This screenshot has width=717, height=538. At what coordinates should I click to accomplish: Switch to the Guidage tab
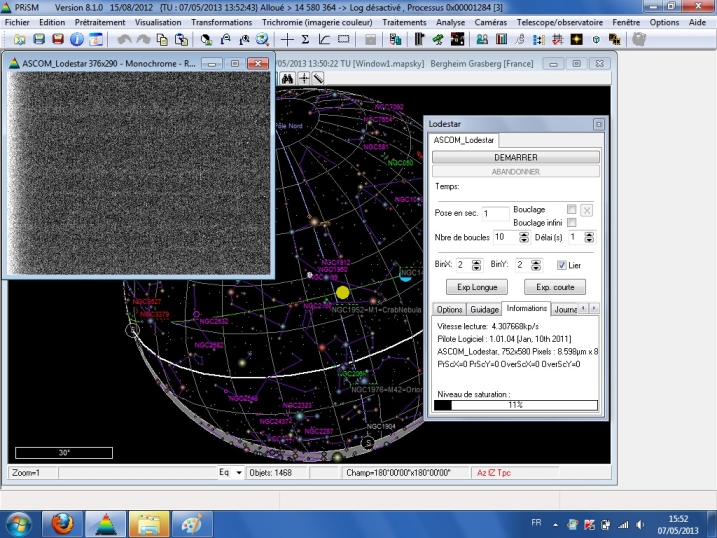click(x=483, y=309)
